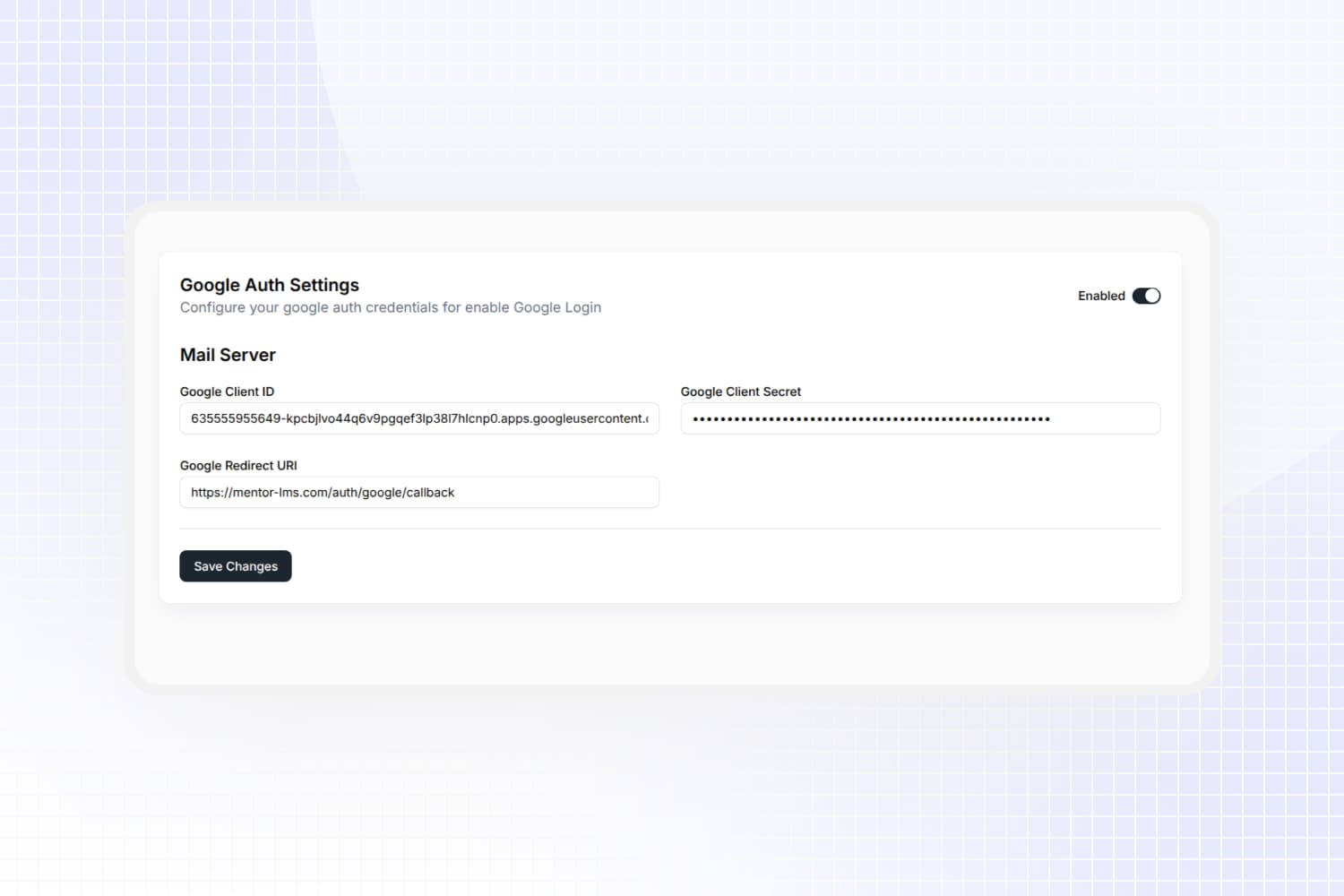The height and width of the screenshot is (896, 1344).
Task: Click the "Google Client ID" field label
Action: pyautogui.click(x=227, y=392)
